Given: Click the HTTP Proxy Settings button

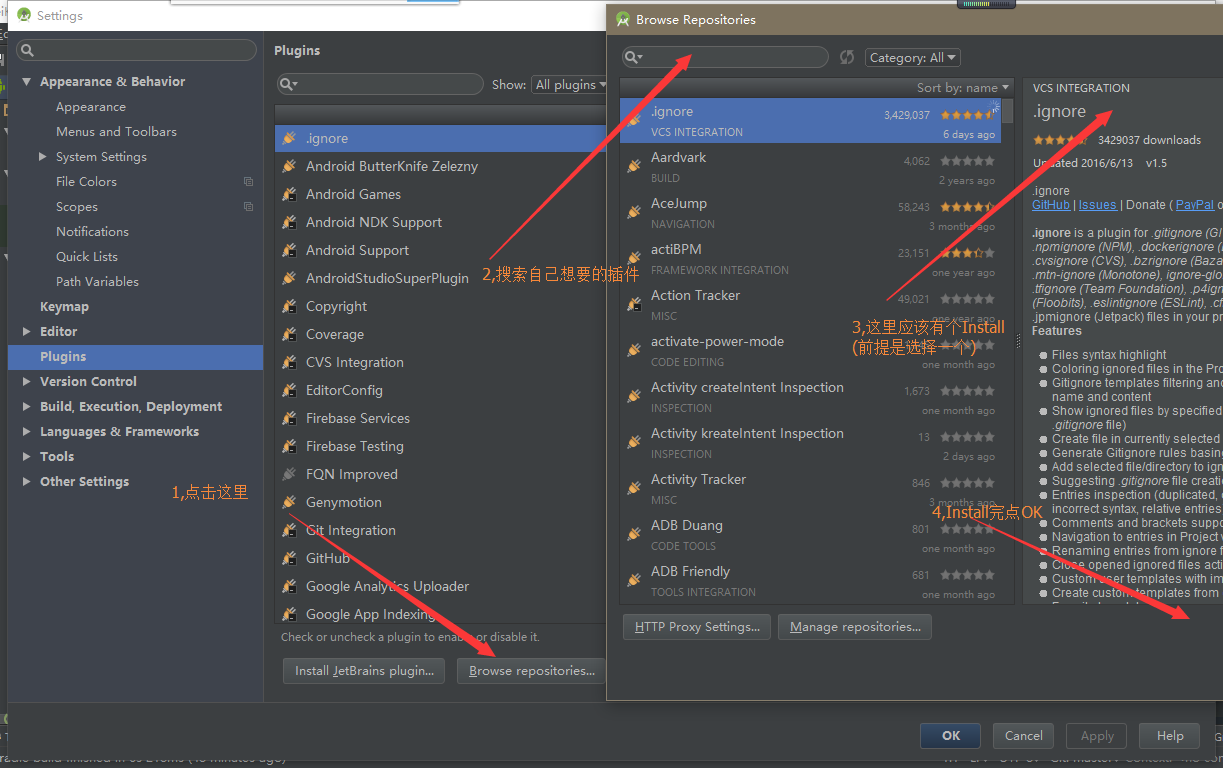Looking at the screenshot, I should point(697,627).
